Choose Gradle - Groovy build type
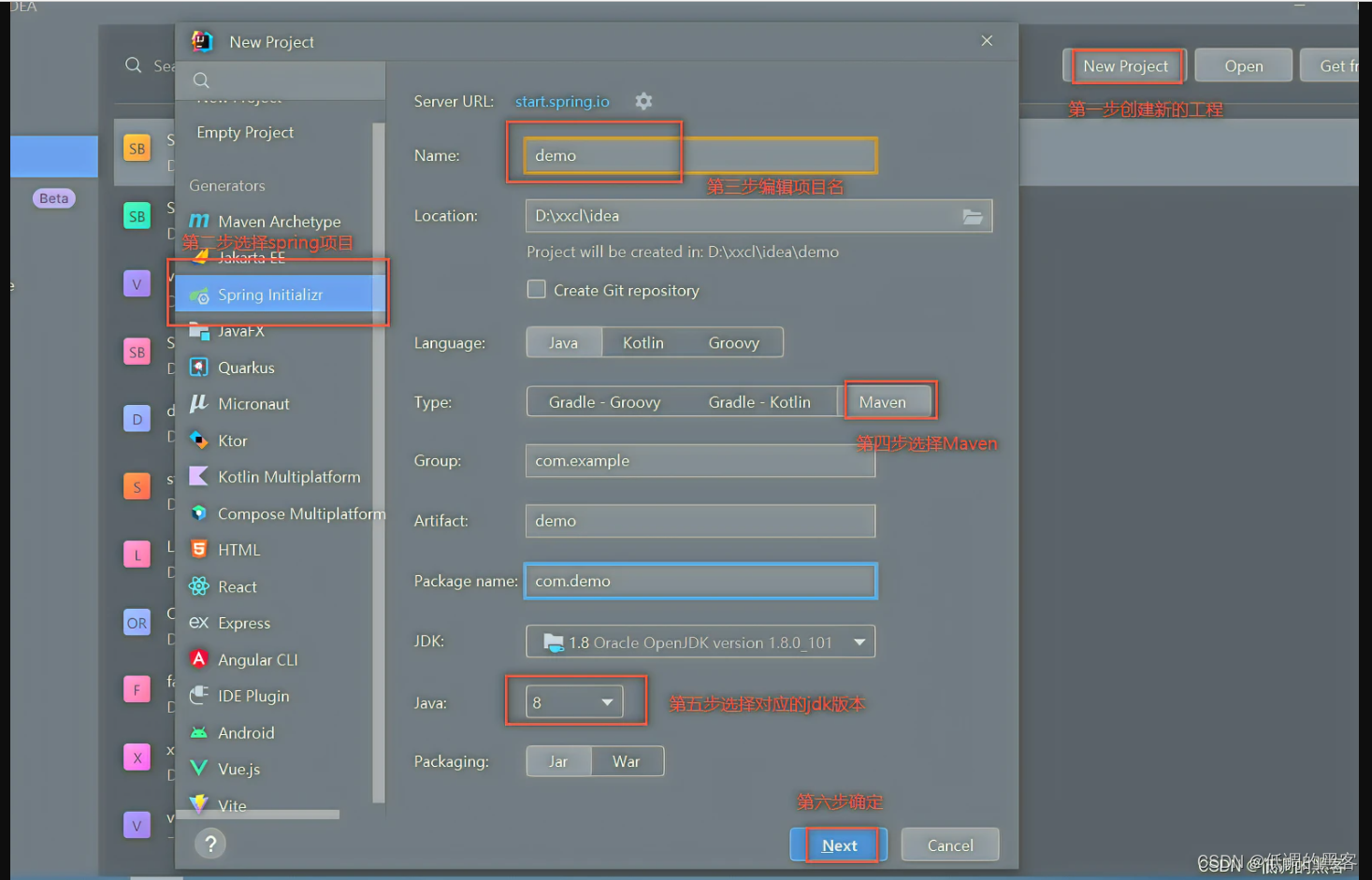1372x880 pixels. pos(605,402)
